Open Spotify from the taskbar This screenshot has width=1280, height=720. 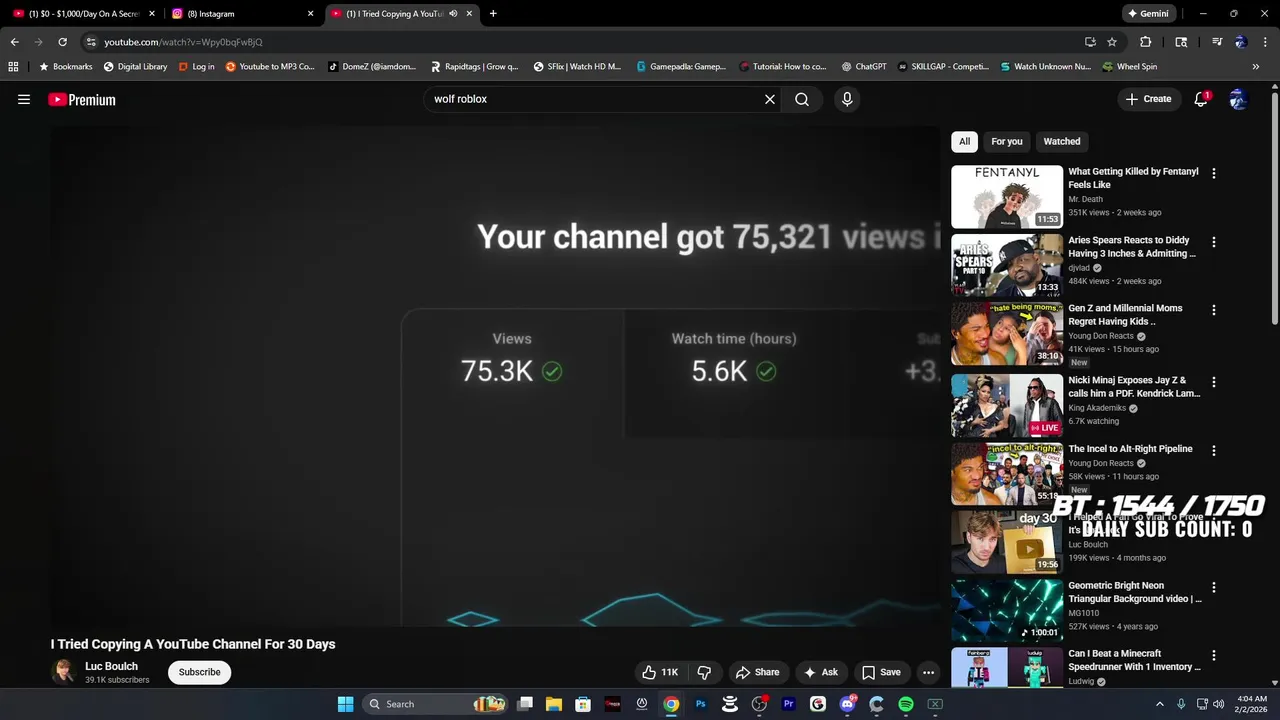point(905,704)
